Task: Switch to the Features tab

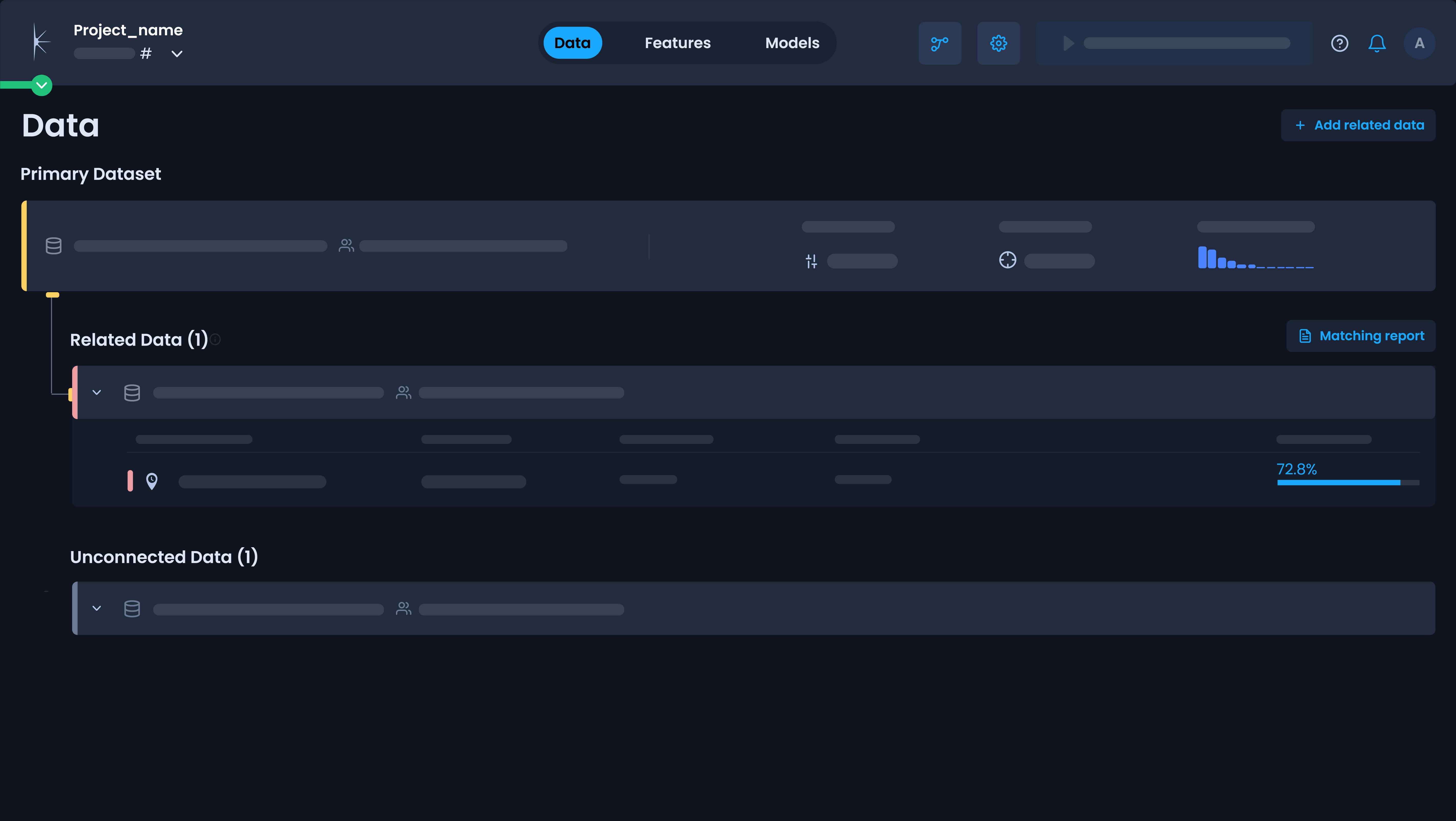Action: pyautogui.click(x=677, y=42)
